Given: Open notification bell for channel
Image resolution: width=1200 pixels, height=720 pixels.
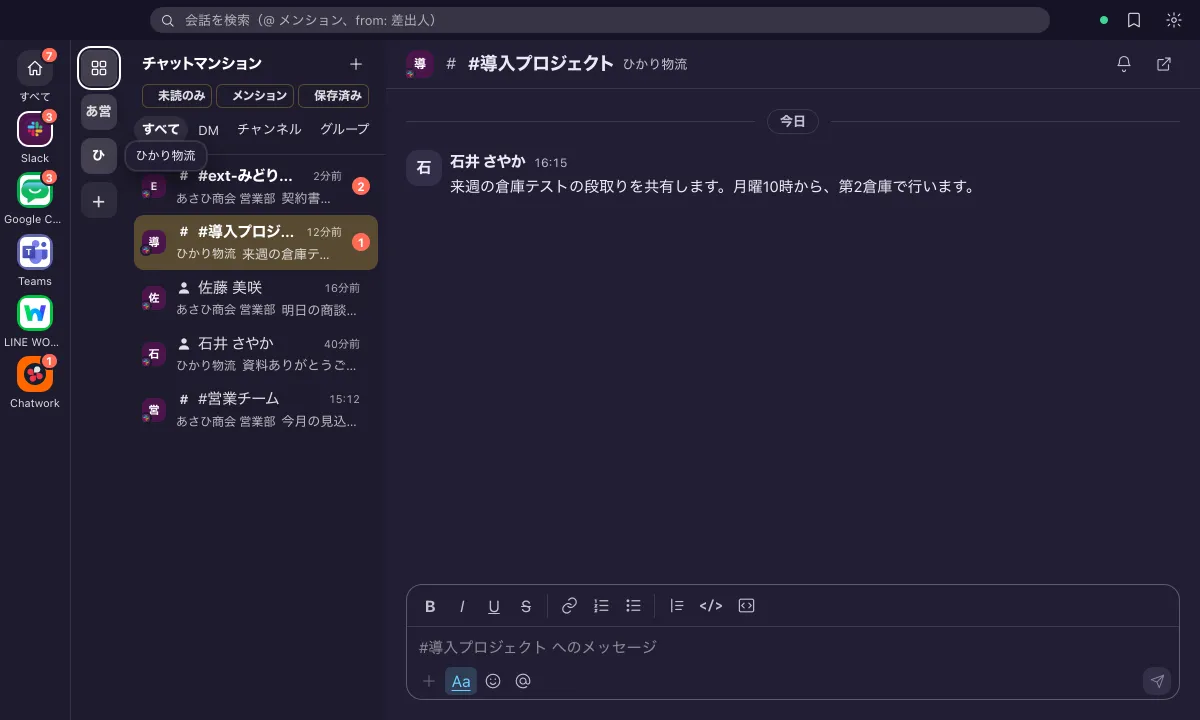Looking at the screenshot, I should click(x=1124, y=64).
